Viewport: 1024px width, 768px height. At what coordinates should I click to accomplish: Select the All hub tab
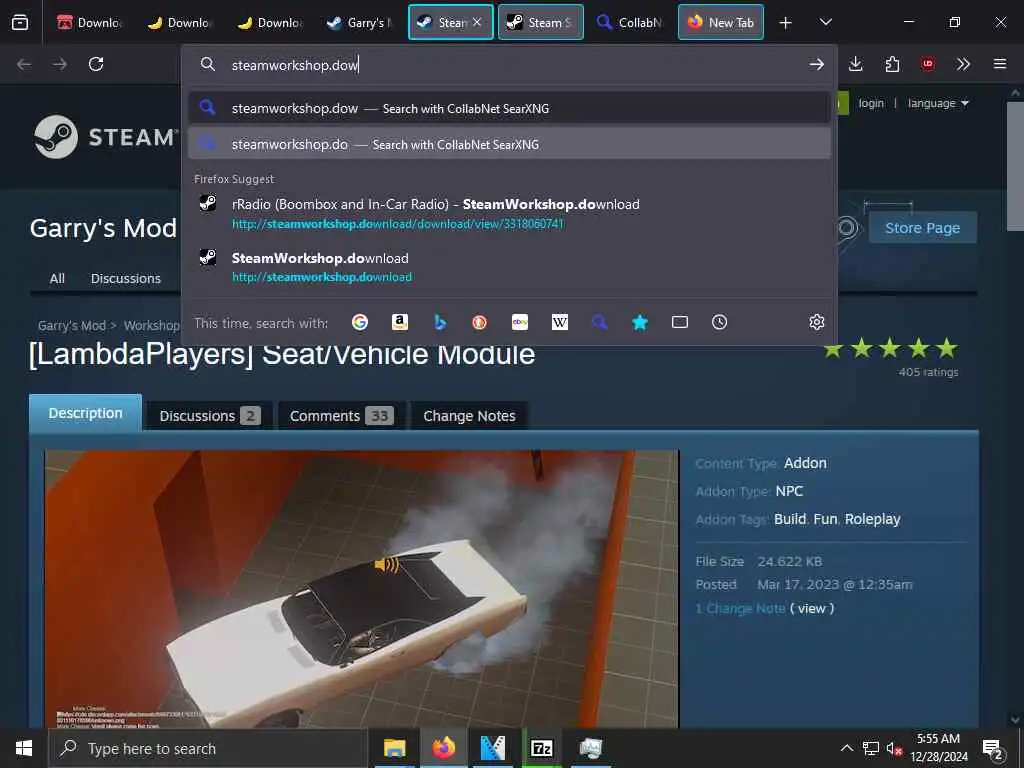pos(57,278)
